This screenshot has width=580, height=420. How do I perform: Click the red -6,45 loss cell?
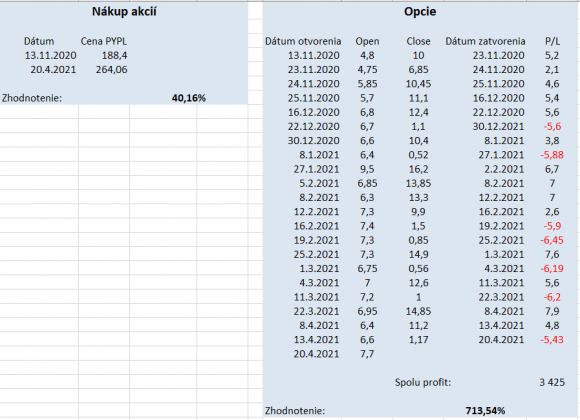tap(552, 241)
